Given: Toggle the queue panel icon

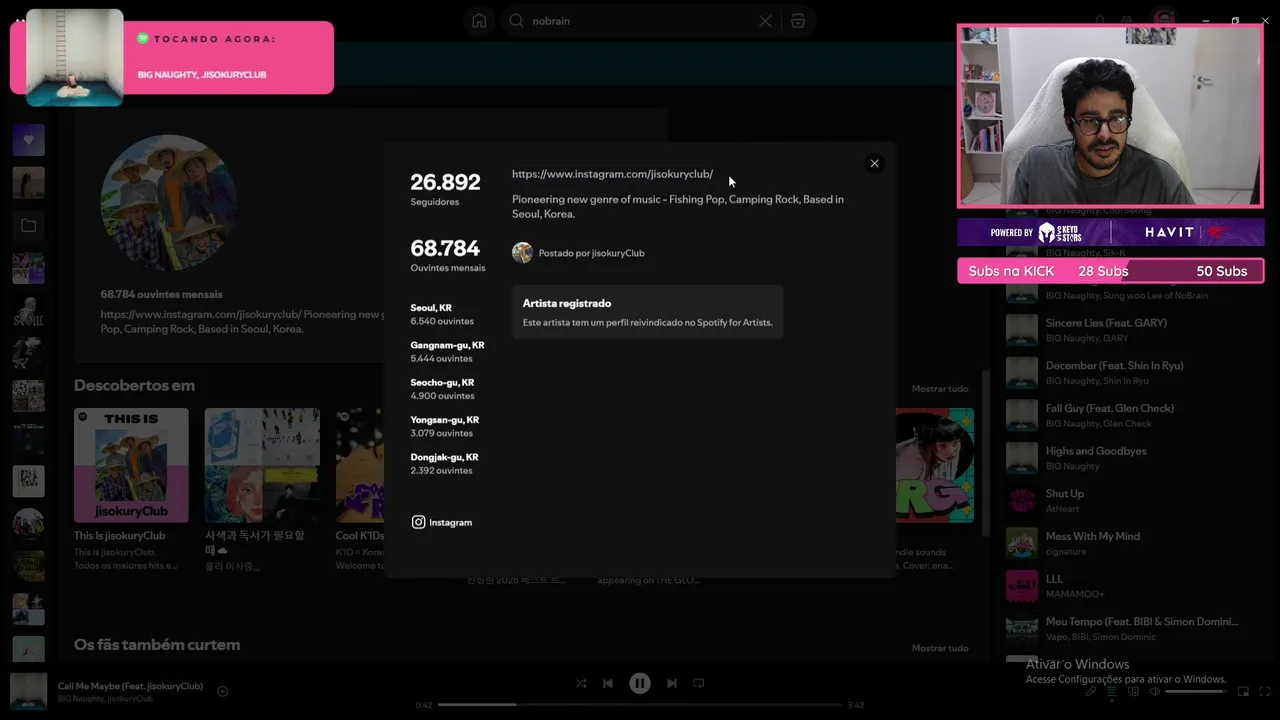Looking at the screenshot, I should [1111, 691].
